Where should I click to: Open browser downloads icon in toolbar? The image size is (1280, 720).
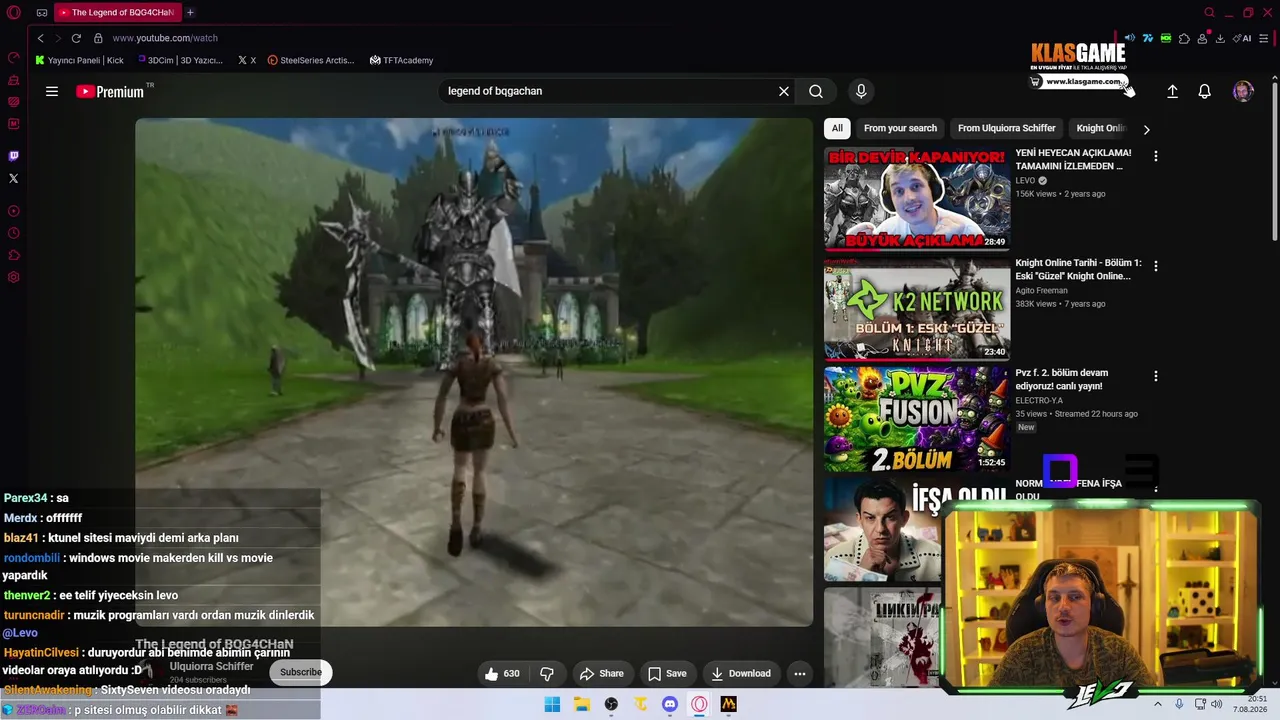click(x=1220, y=38)
